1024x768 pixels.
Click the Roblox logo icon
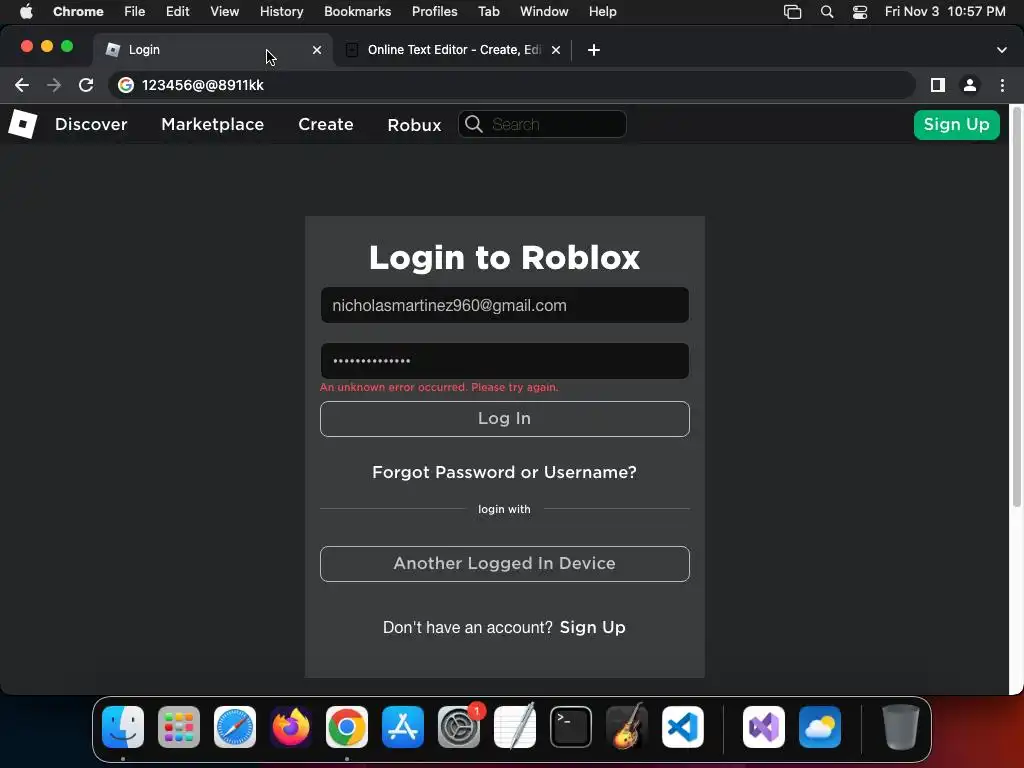tap(22, 124)
